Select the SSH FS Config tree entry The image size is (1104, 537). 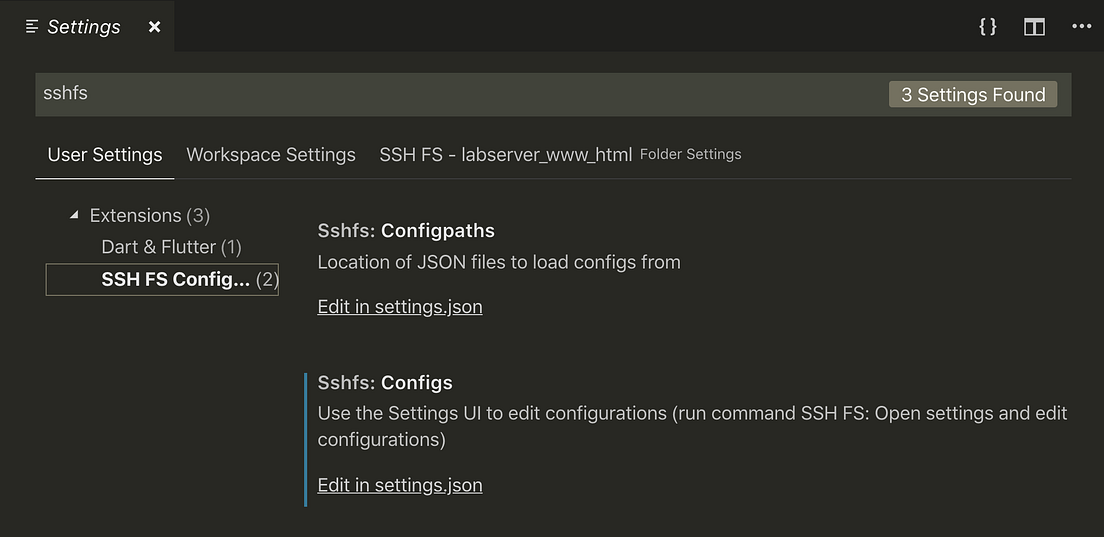175,279
